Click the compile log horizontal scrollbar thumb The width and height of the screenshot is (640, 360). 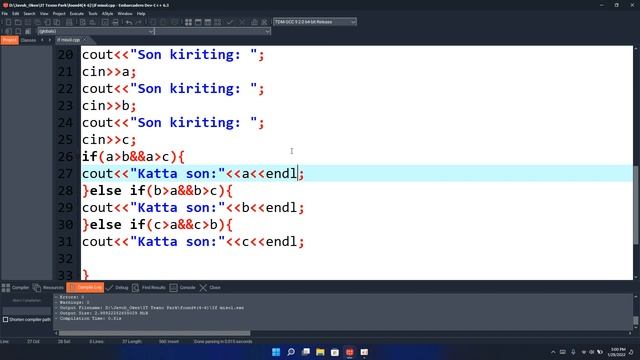click(154, 333)
